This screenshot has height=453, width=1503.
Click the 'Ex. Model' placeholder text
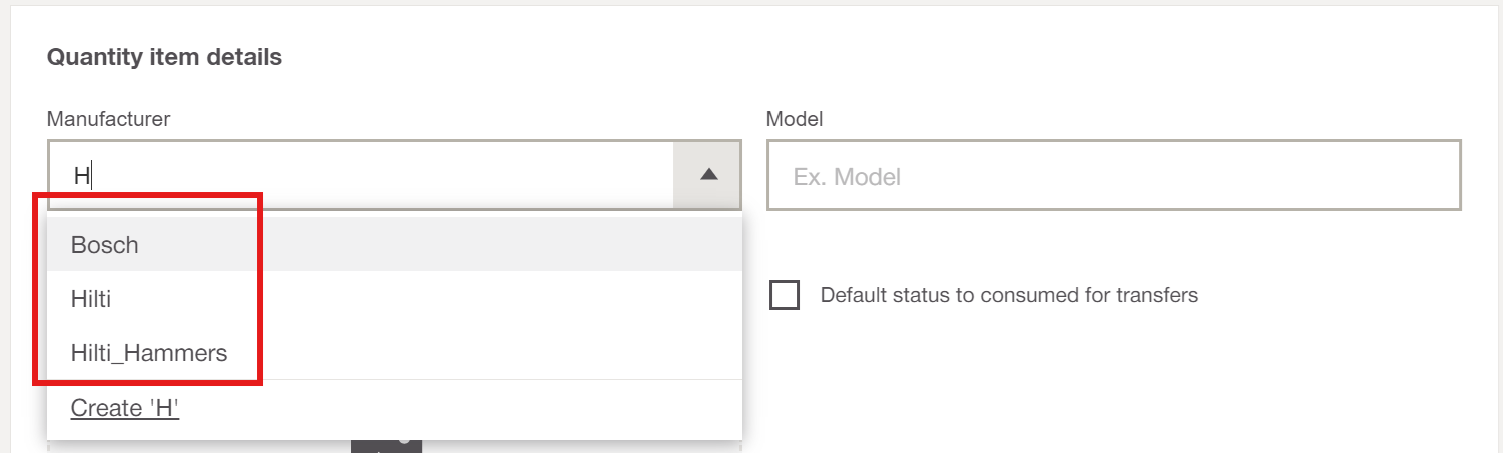pyautogui.click(x=847, y=177)
